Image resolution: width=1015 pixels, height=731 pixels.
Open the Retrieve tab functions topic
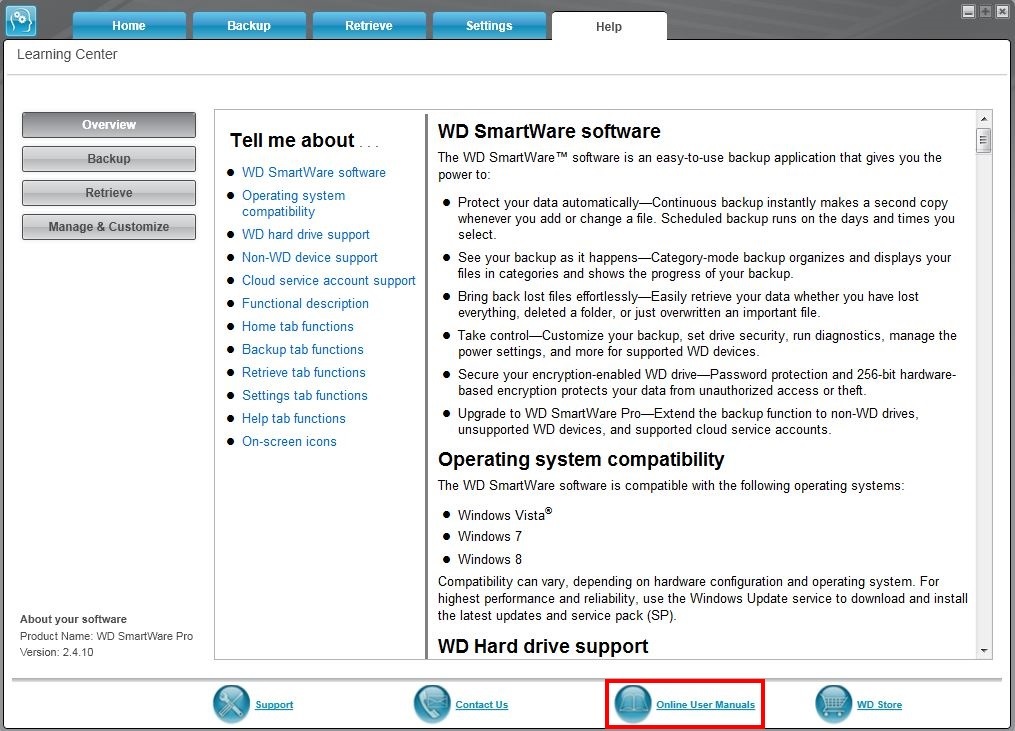point(304,372)
